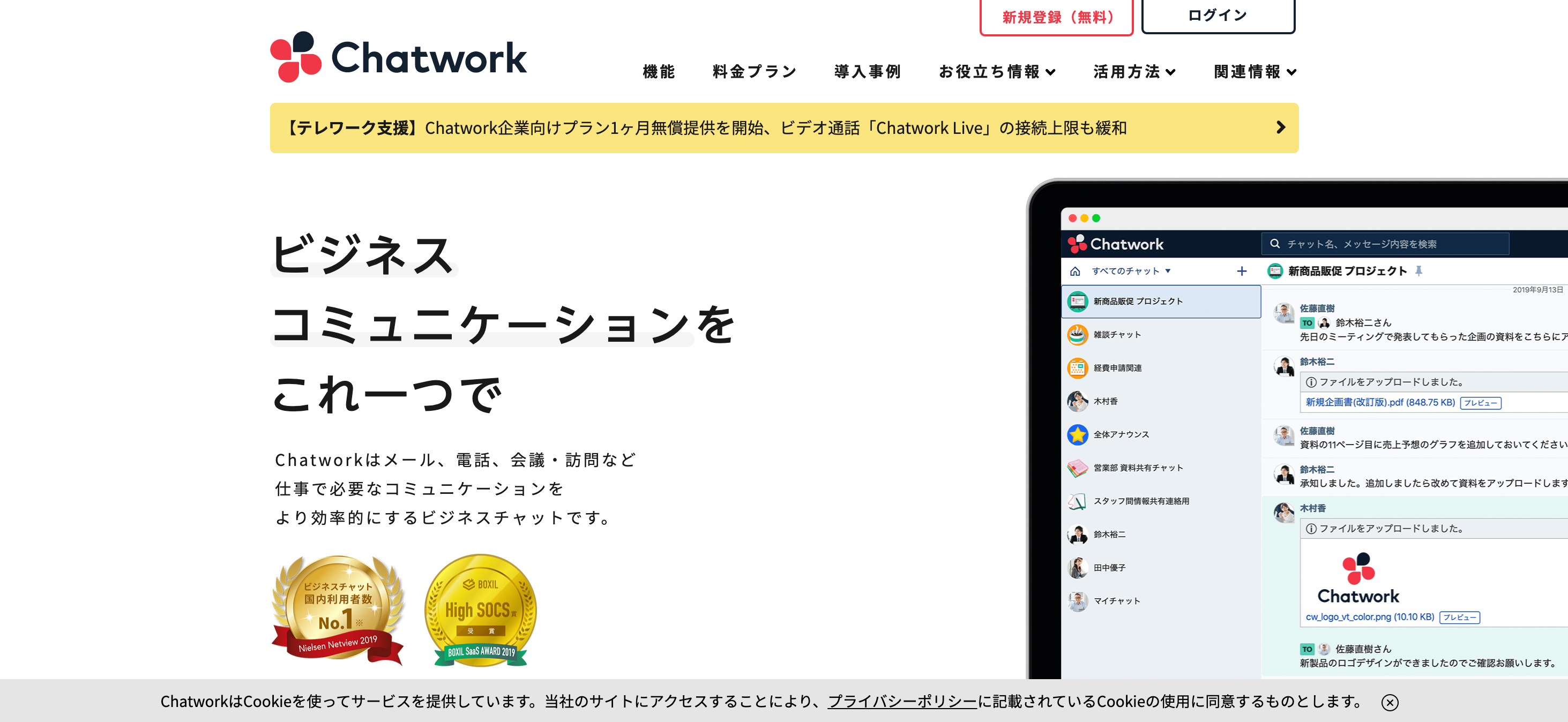Click プレビュー button next to the pdf
1568x722 pixels.
[1480, 403]
